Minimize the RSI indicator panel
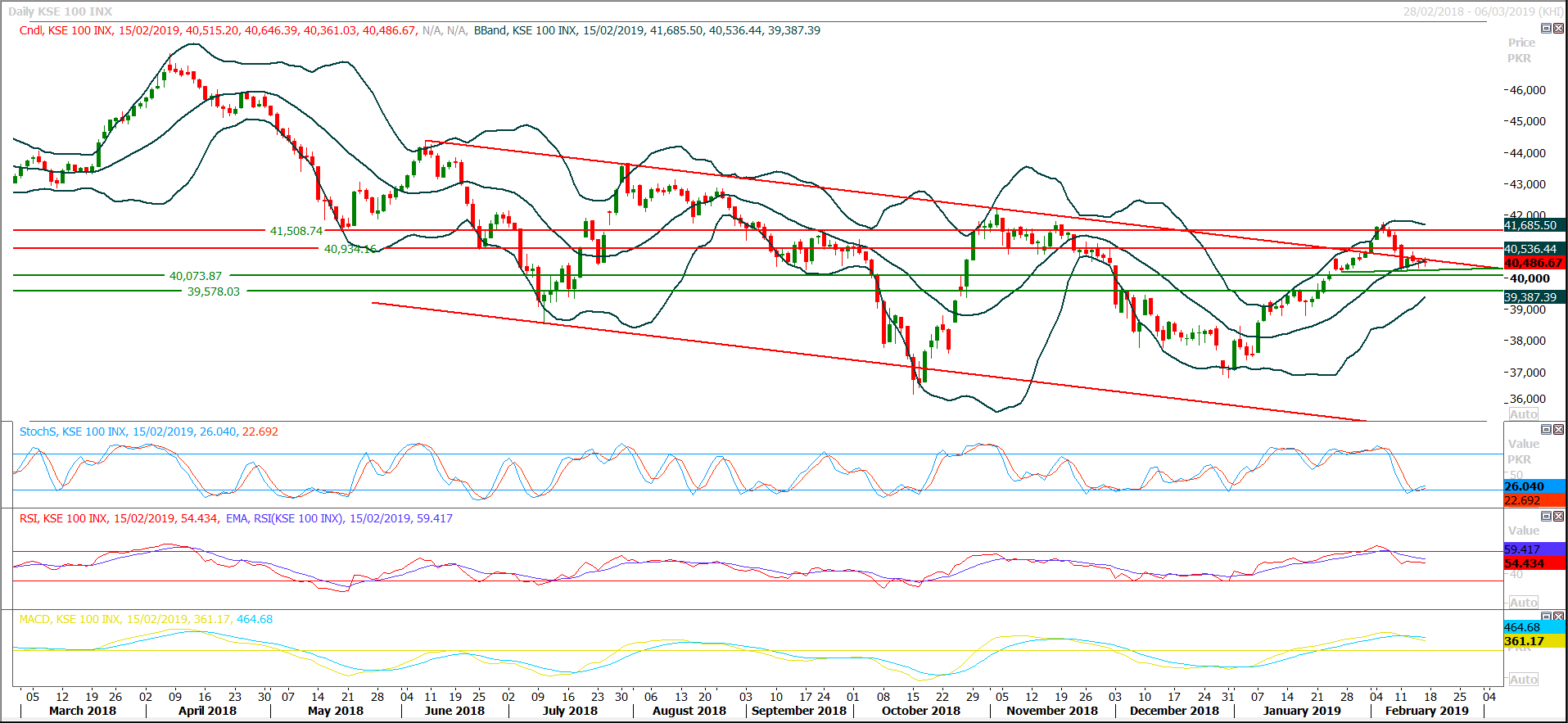Image resolution: width=1568 pixels, height=723 pixels. (x=1546, y=517)
